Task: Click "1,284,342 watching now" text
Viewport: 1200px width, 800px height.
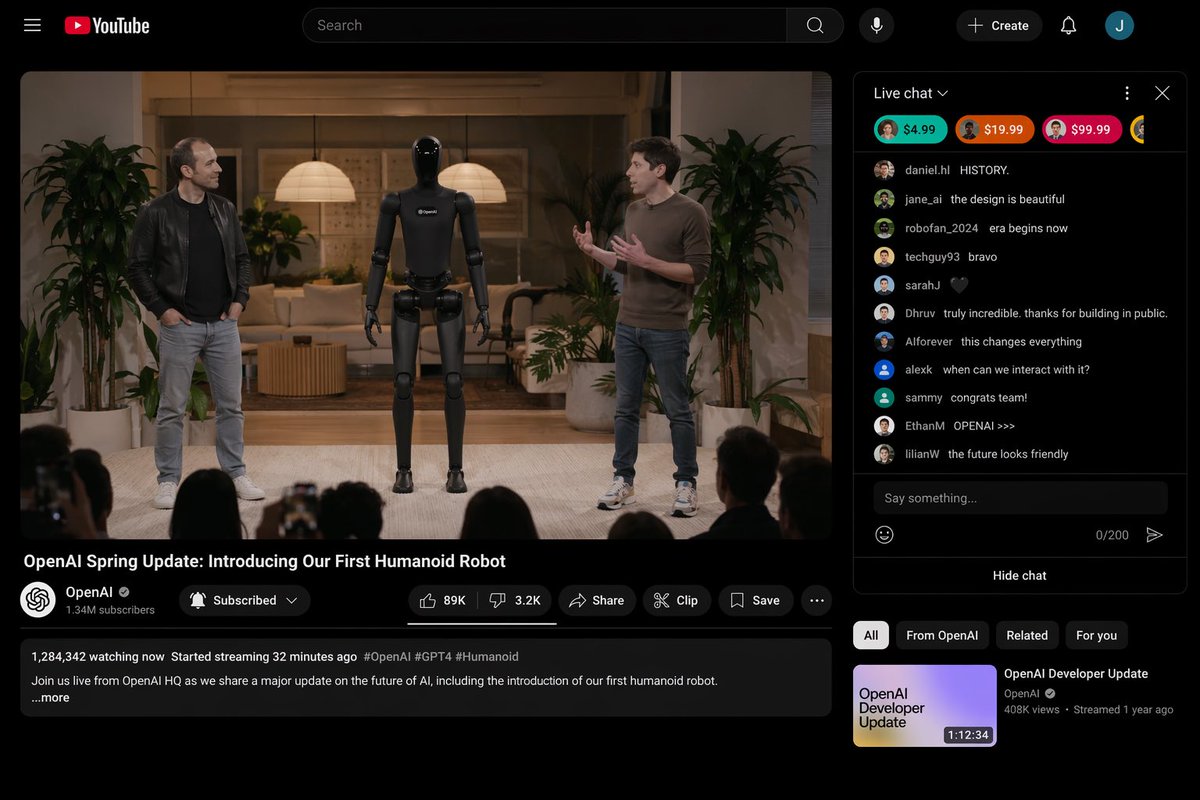Action: pos(98,657)
